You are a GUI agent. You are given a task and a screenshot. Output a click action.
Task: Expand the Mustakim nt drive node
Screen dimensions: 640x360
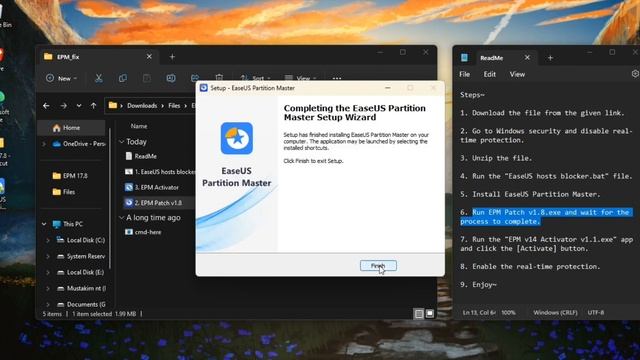48,288
